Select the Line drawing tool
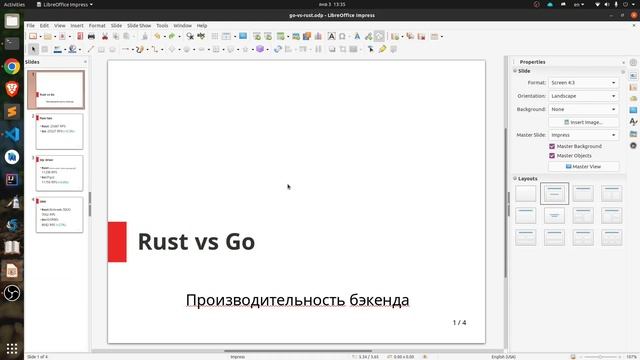This screenshot has width=640, height=360. pos(90,49)
